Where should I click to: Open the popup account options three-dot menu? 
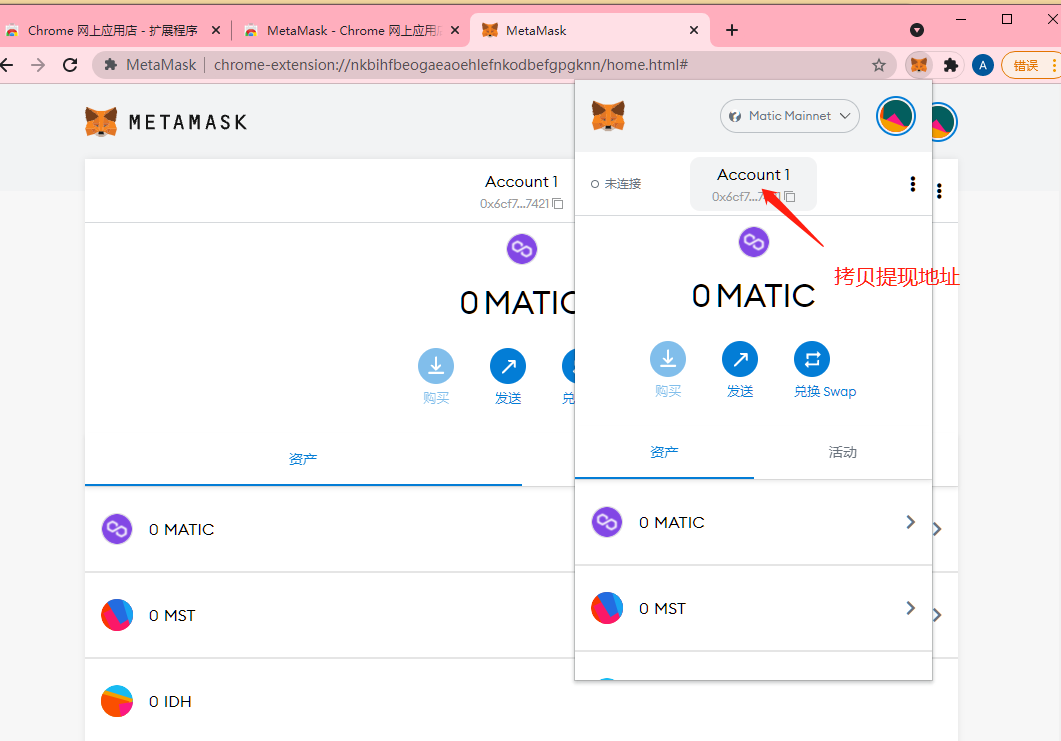click(x=912, y=184)
